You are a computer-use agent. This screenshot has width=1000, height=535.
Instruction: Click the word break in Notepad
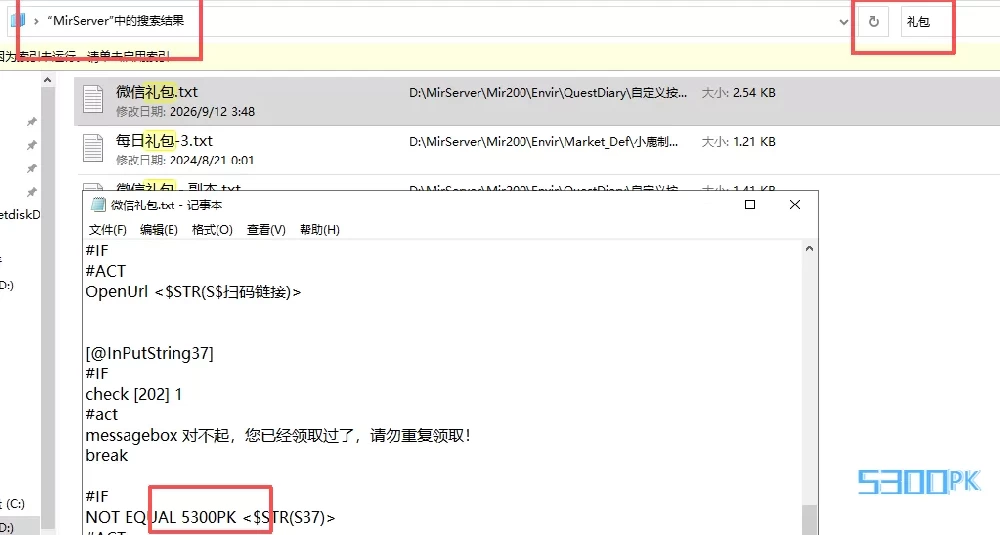pos(107,455)
